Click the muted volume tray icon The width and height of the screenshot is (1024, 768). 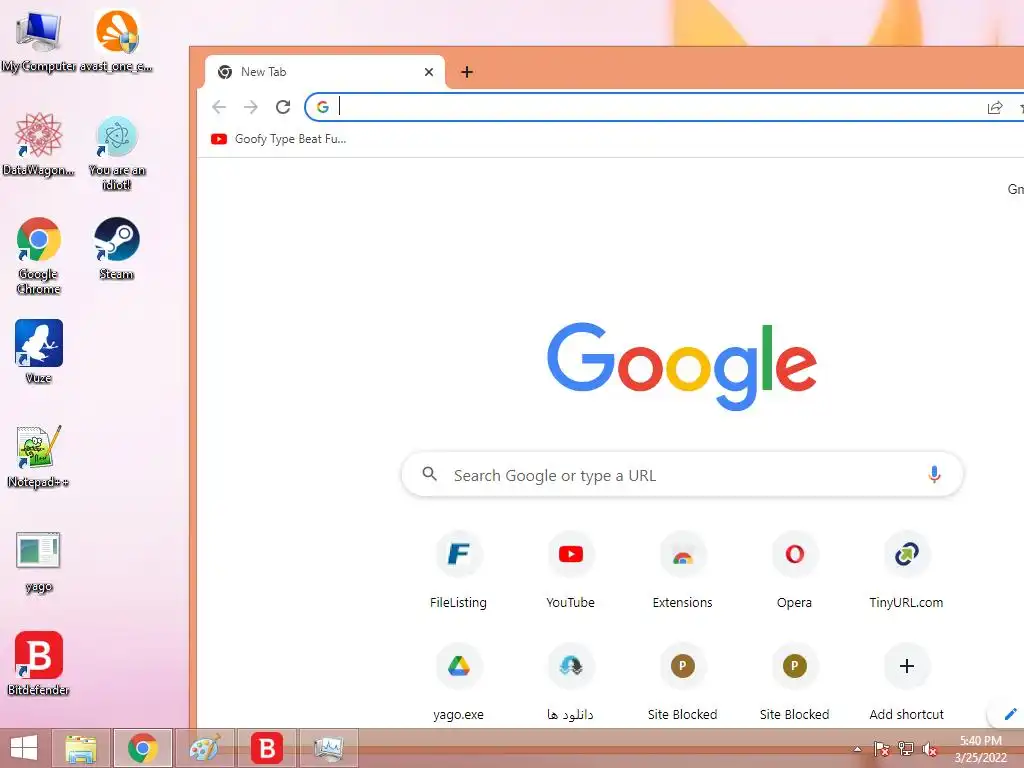(x=930, y=749)
